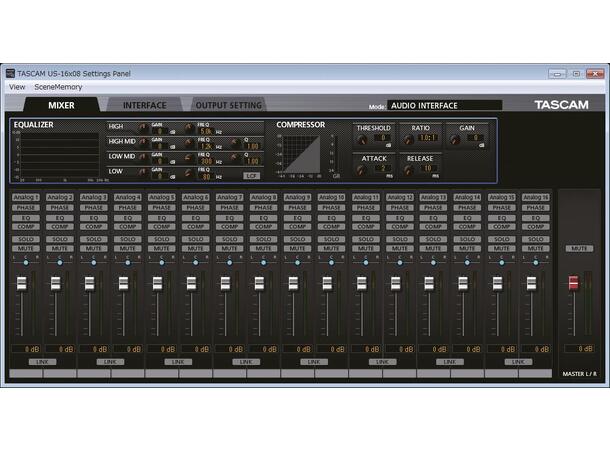
Task: Click the LOW MID gain knob
Action: tap(143, 158)
